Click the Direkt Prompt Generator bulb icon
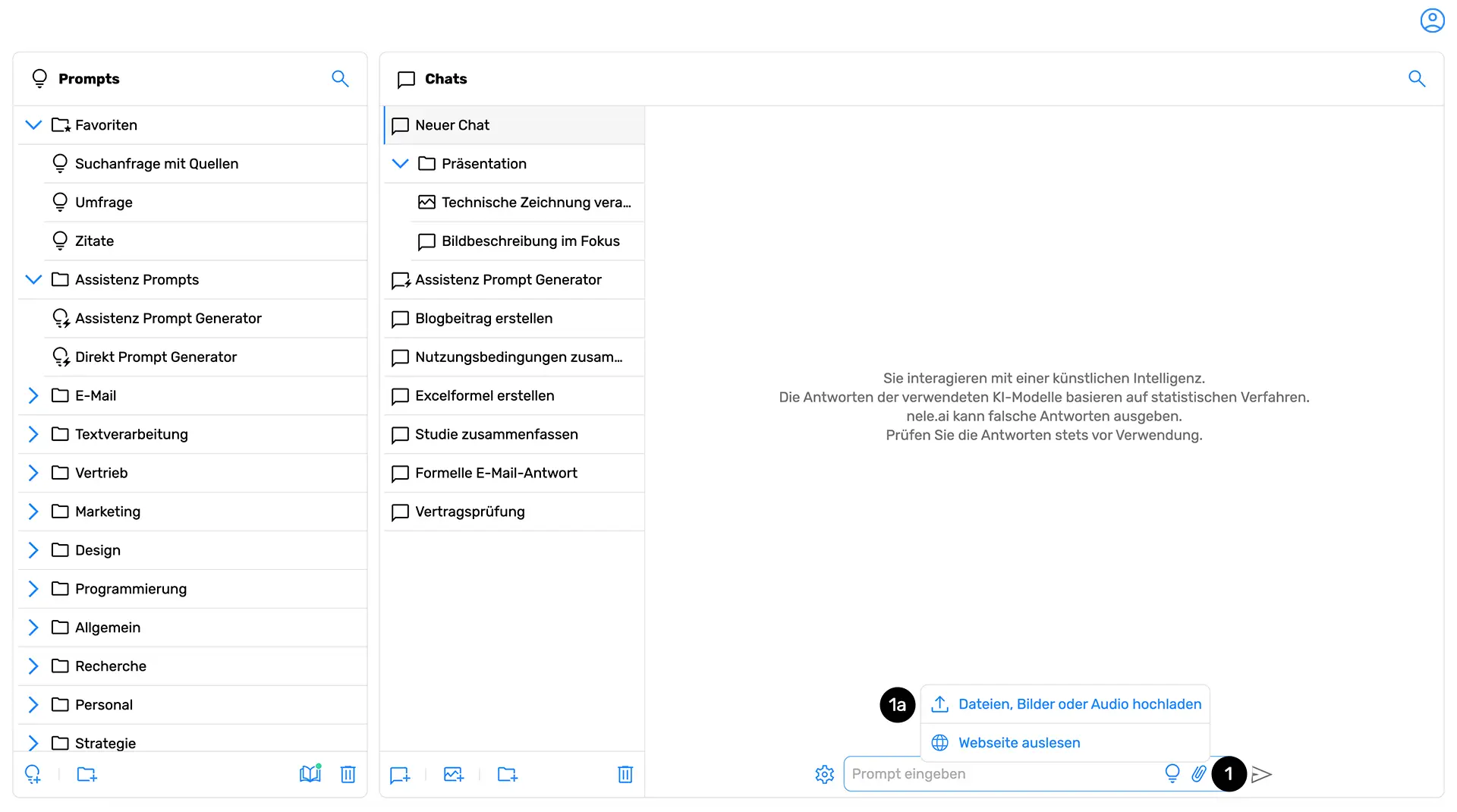This screenshot has width=1457, height=812. tap(61, 357)
